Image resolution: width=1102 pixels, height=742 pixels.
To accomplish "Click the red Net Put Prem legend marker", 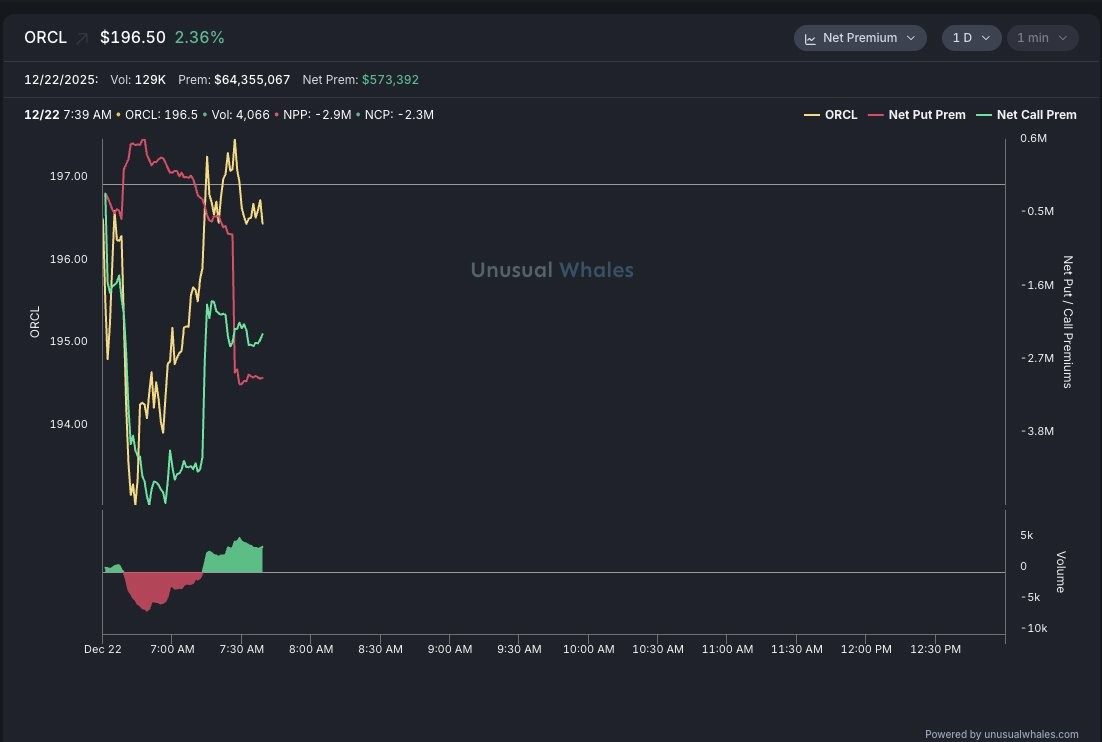I will (x=875, y=115).
